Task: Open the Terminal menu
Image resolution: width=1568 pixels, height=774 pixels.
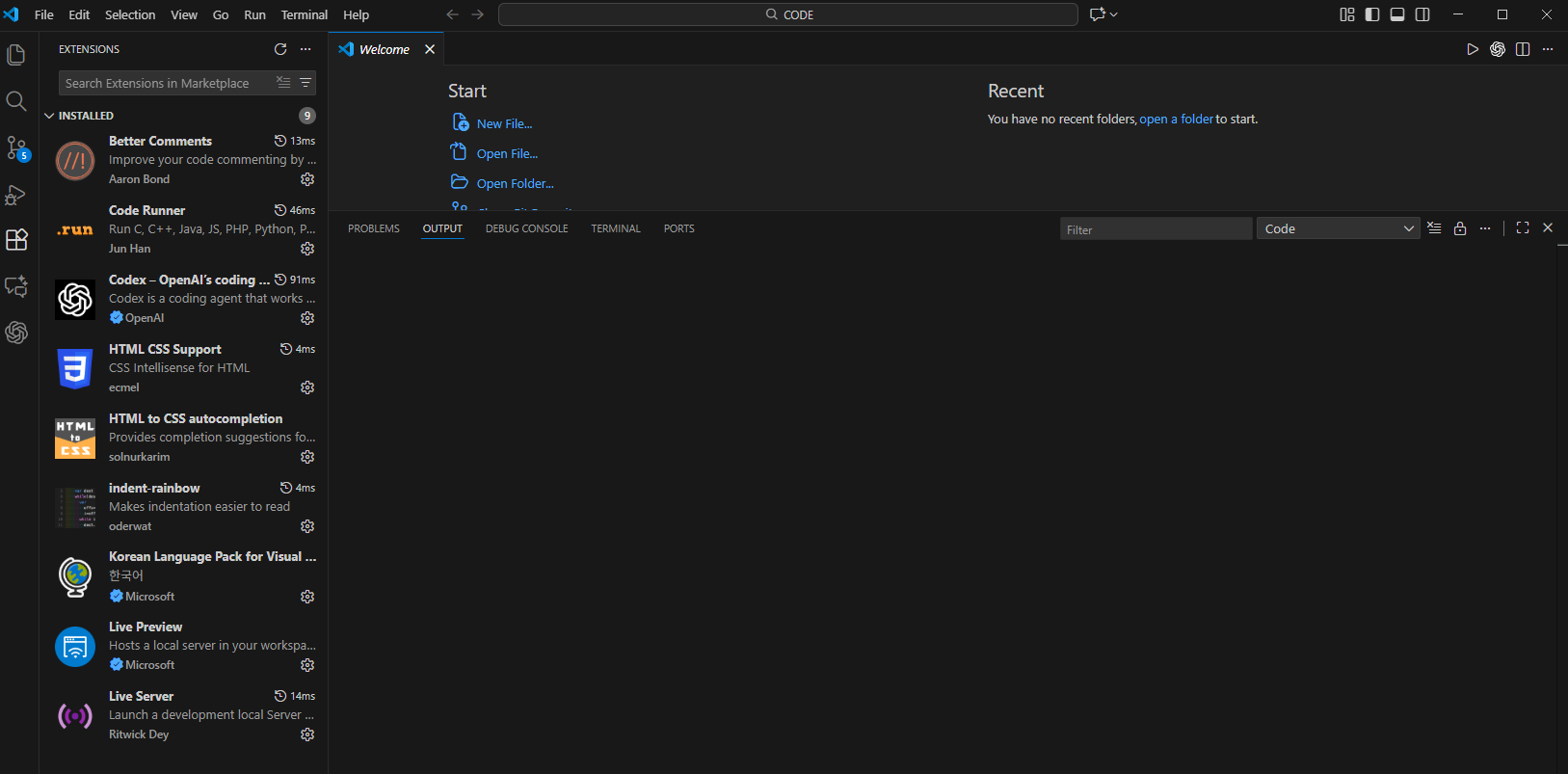Action: 305,14
